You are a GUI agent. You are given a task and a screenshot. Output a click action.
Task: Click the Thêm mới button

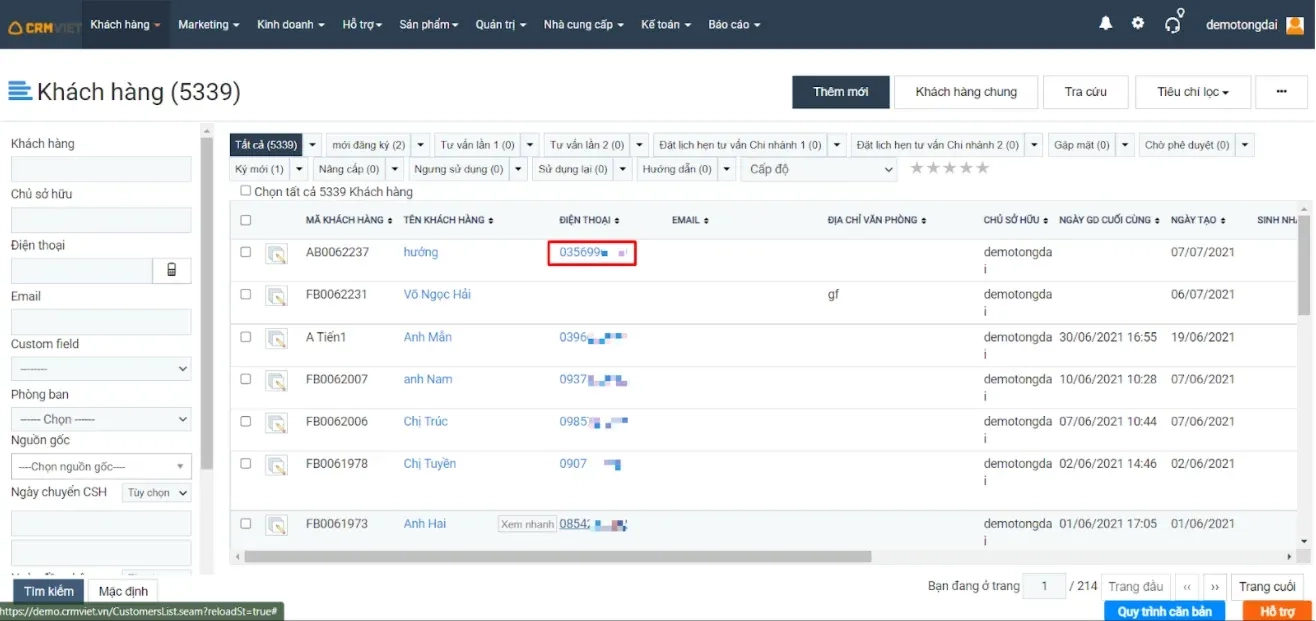(841, 92)
